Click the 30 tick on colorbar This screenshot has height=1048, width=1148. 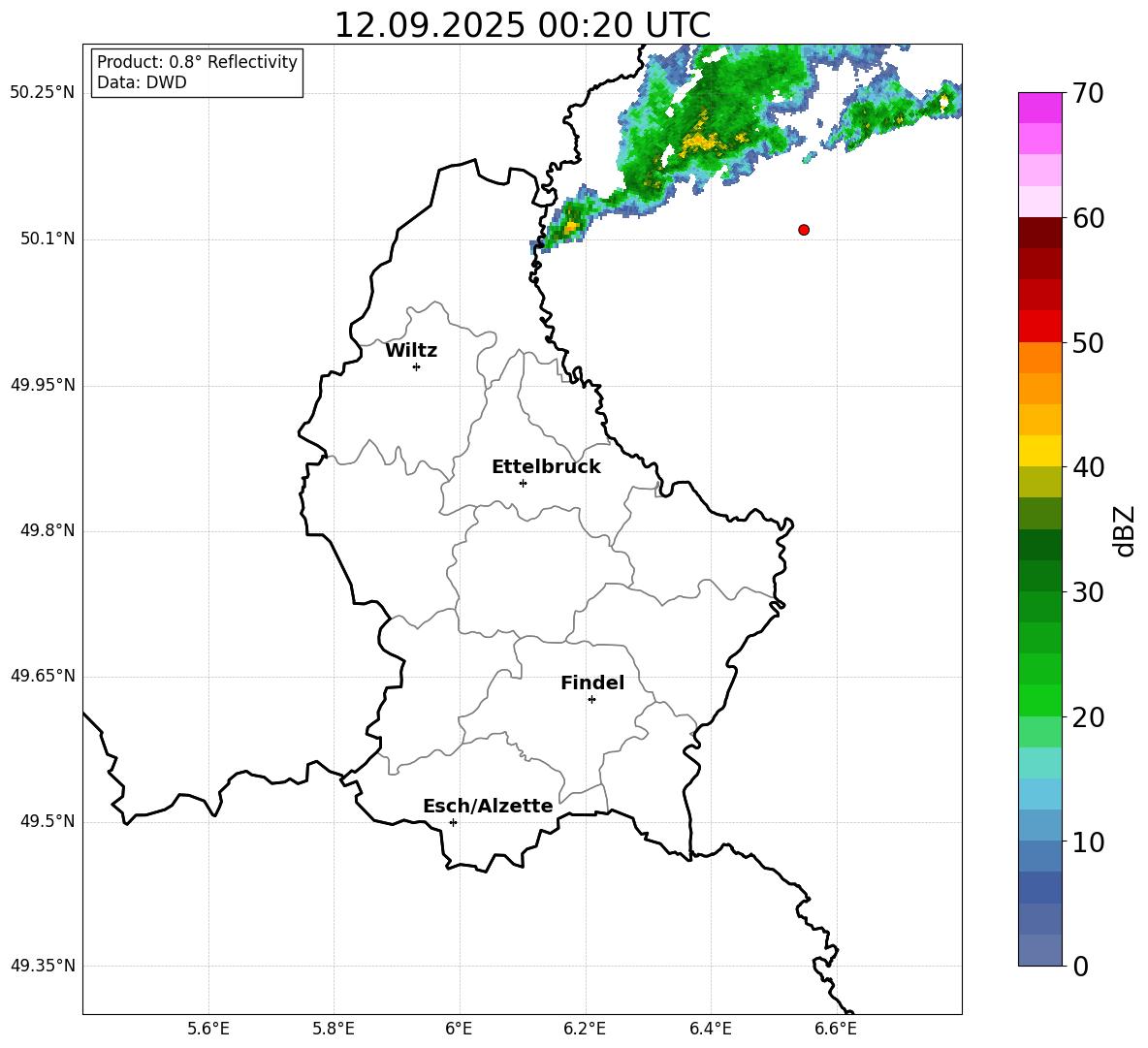point(1088,592)
